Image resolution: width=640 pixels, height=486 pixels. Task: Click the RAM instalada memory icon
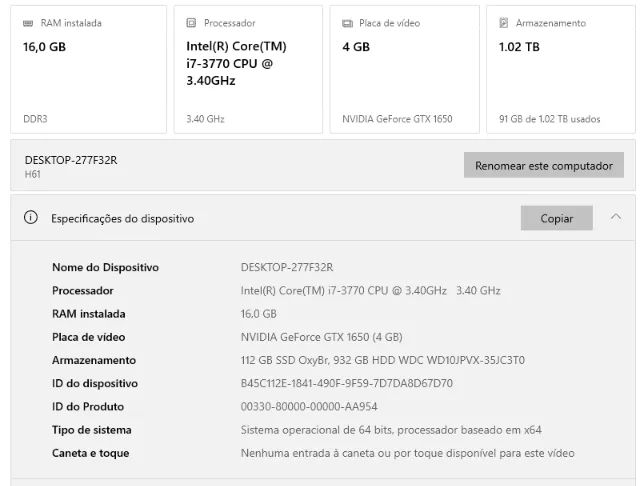click(x=29, y=23)
